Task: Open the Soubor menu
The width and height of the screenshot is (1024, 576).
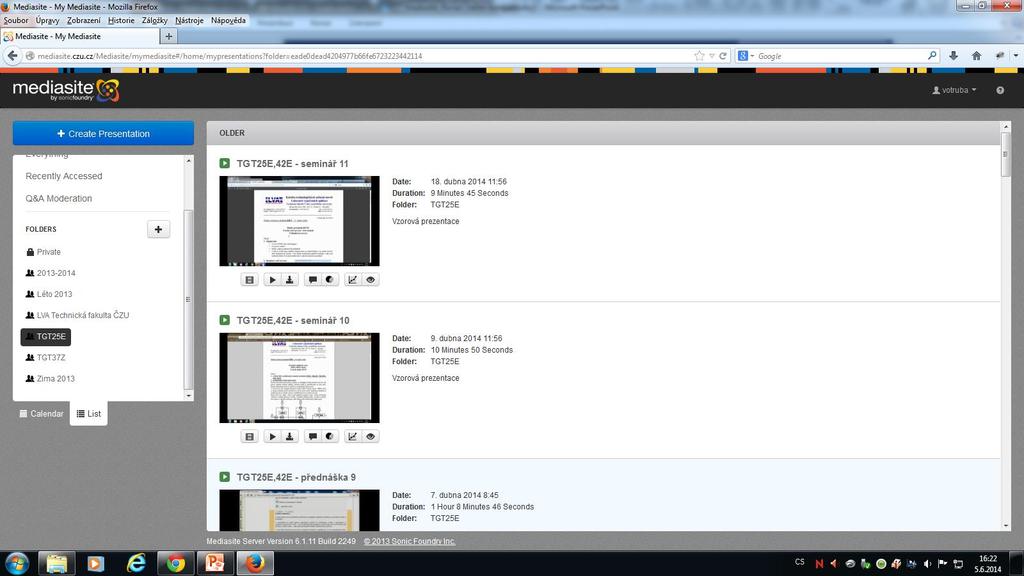Action: pos(16,20)
